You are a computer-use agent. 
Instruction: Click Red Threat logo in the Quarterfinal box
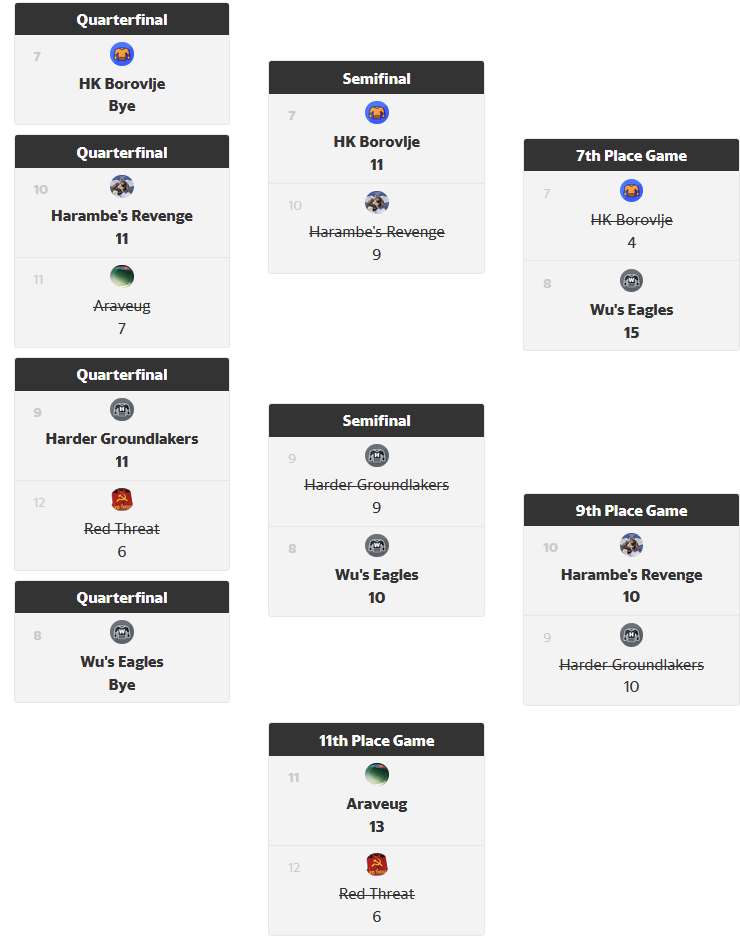coord(122,500)
